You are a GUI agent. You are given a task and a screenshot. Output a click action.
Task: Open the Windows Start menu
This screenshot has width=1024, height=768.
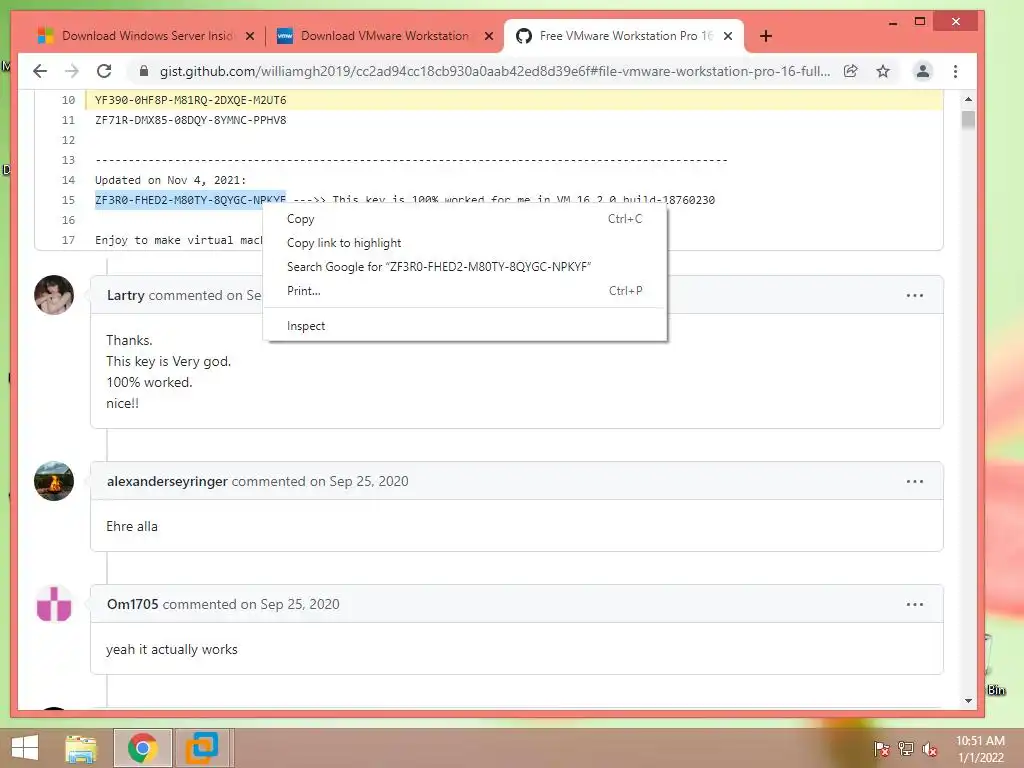pyautogui.click(x=25, y=748)
